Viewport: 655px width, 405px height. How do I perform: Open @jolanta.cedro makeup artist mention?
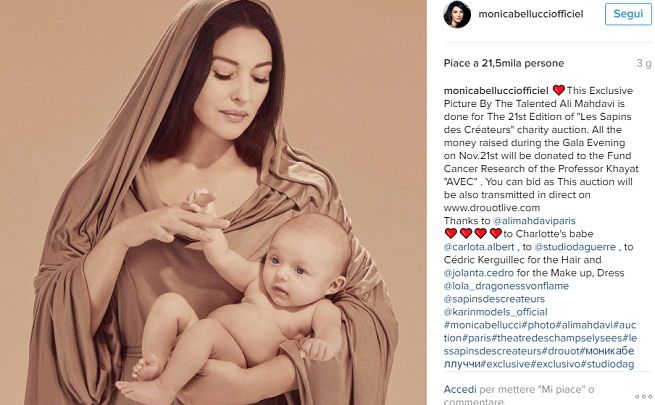(479, 273)
